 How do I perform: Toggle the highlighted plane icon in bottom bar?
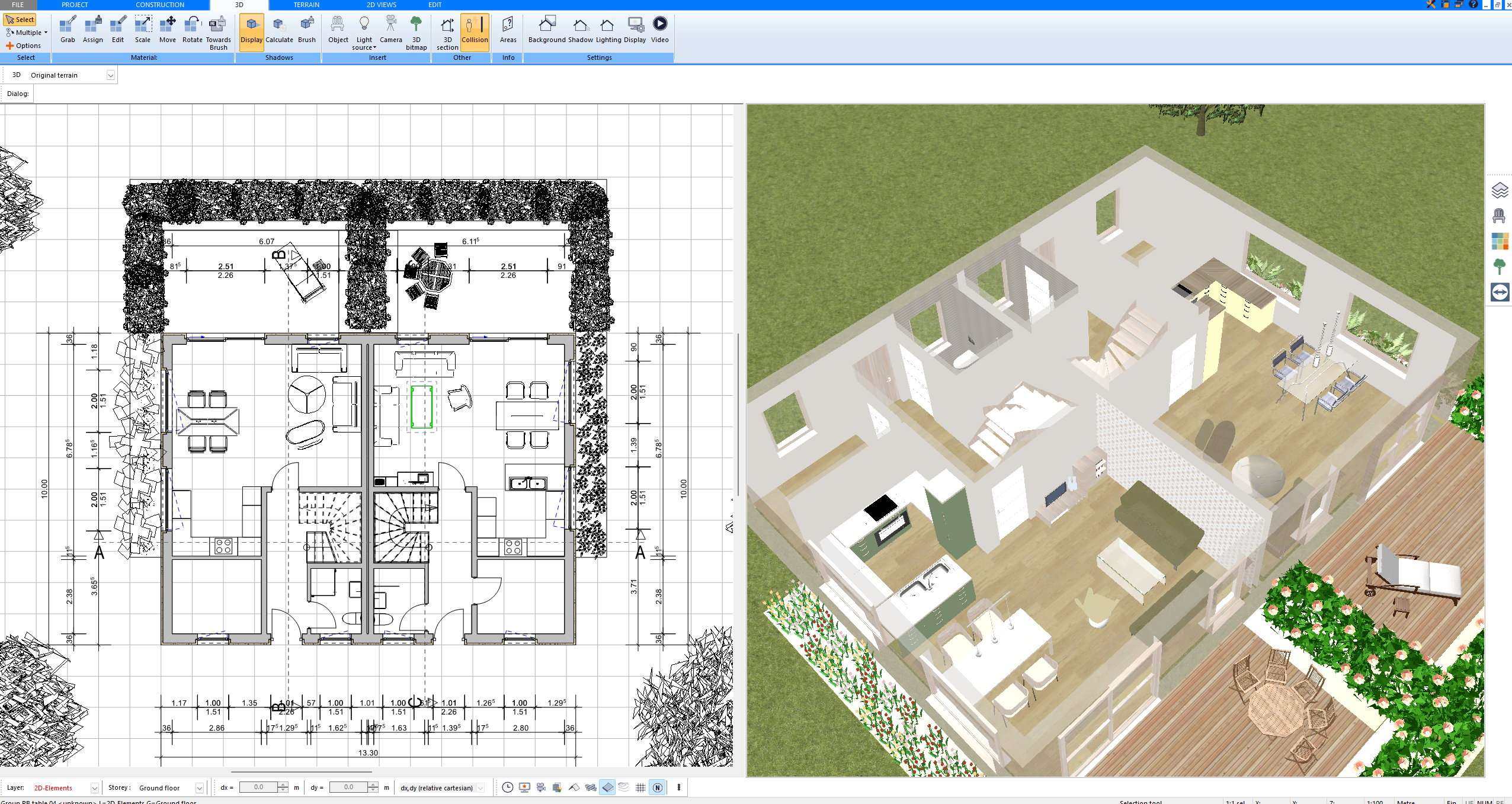click(607, 787)
